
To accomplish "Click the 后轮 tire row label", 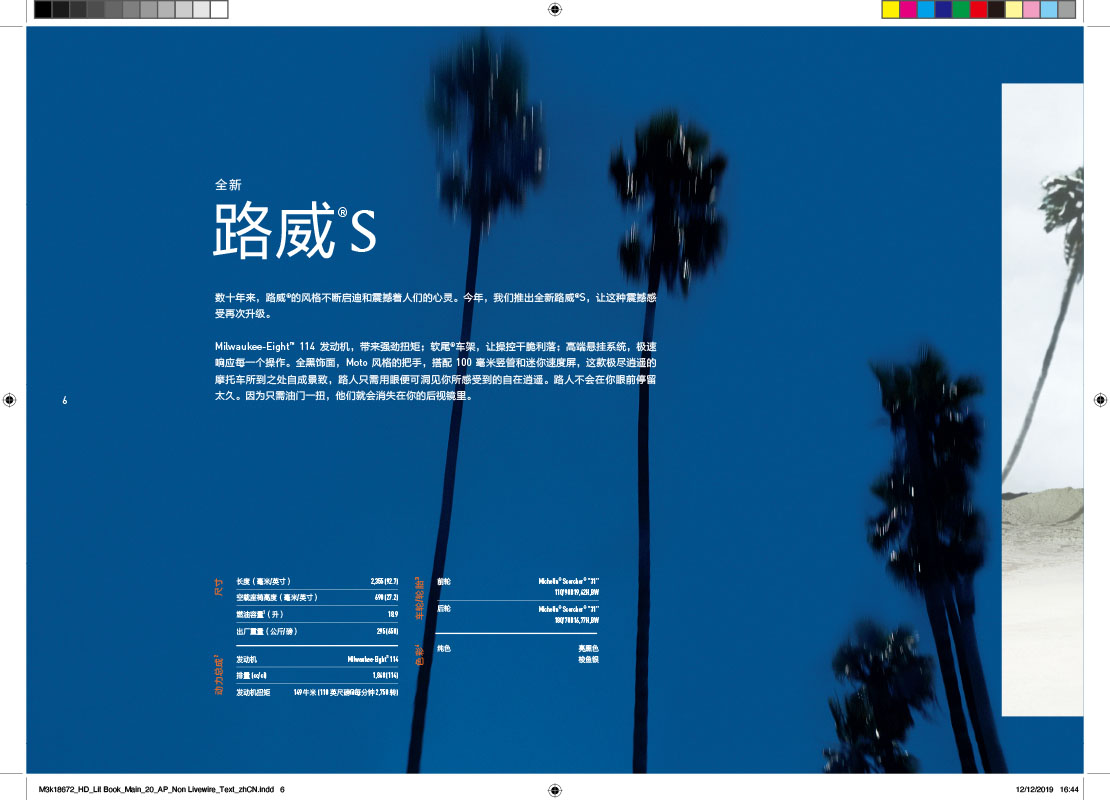I will [x=444, y=609].
